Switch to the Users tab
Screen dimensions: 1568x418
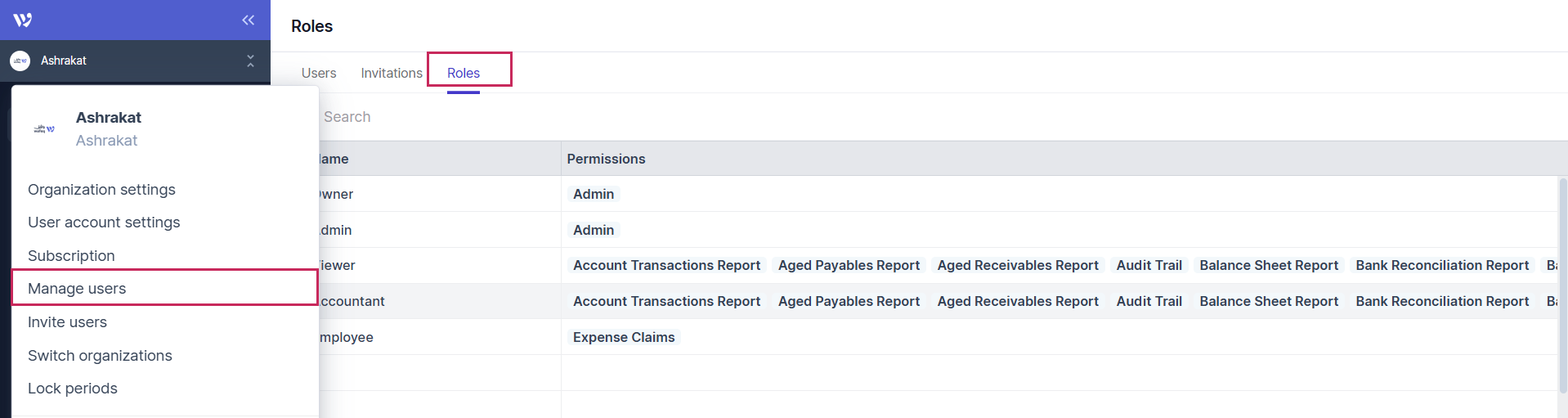(318, 73)
